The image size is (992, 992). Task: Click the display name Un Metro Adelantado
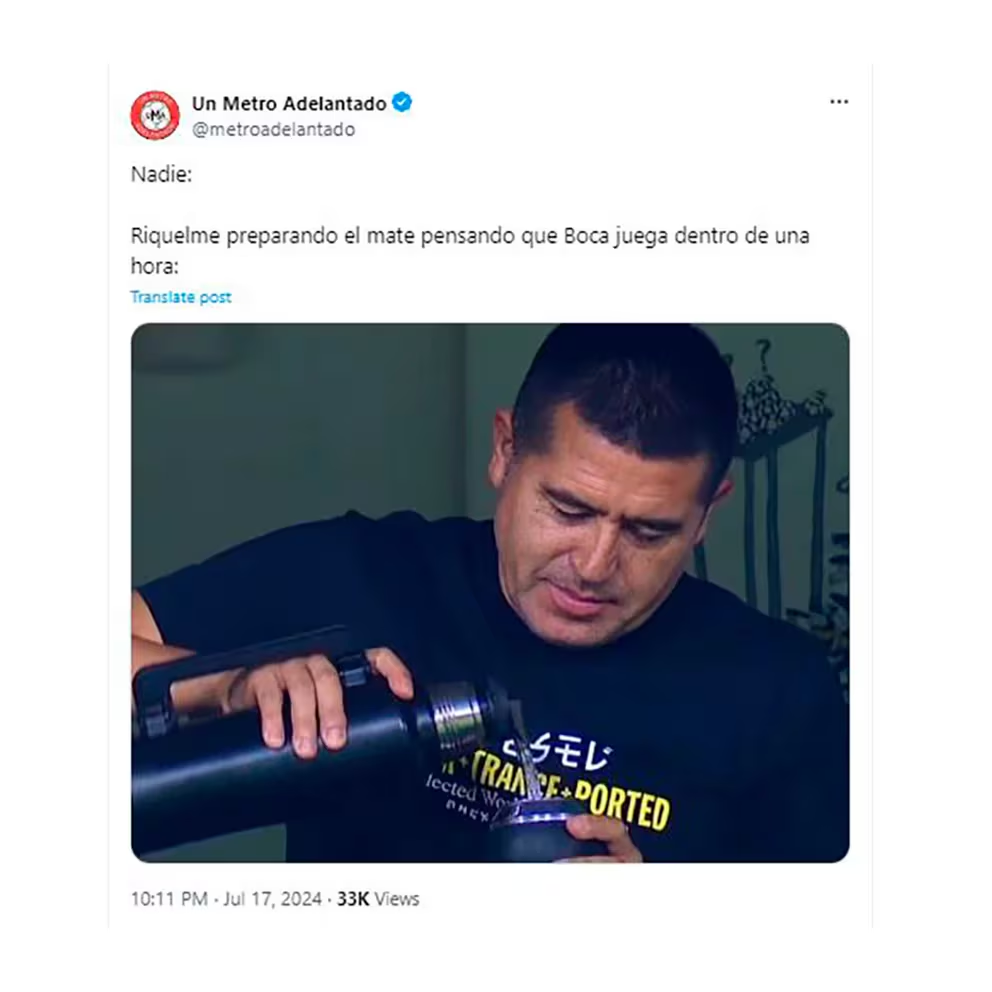tap(289, 103)
